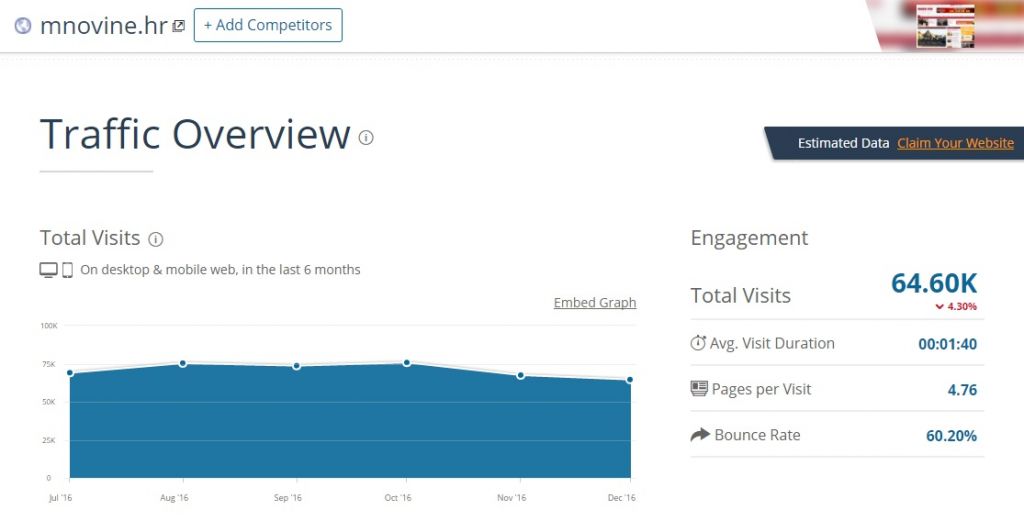Click the red 4.30% decrease indicator
1024x532 pixels.
955,307
